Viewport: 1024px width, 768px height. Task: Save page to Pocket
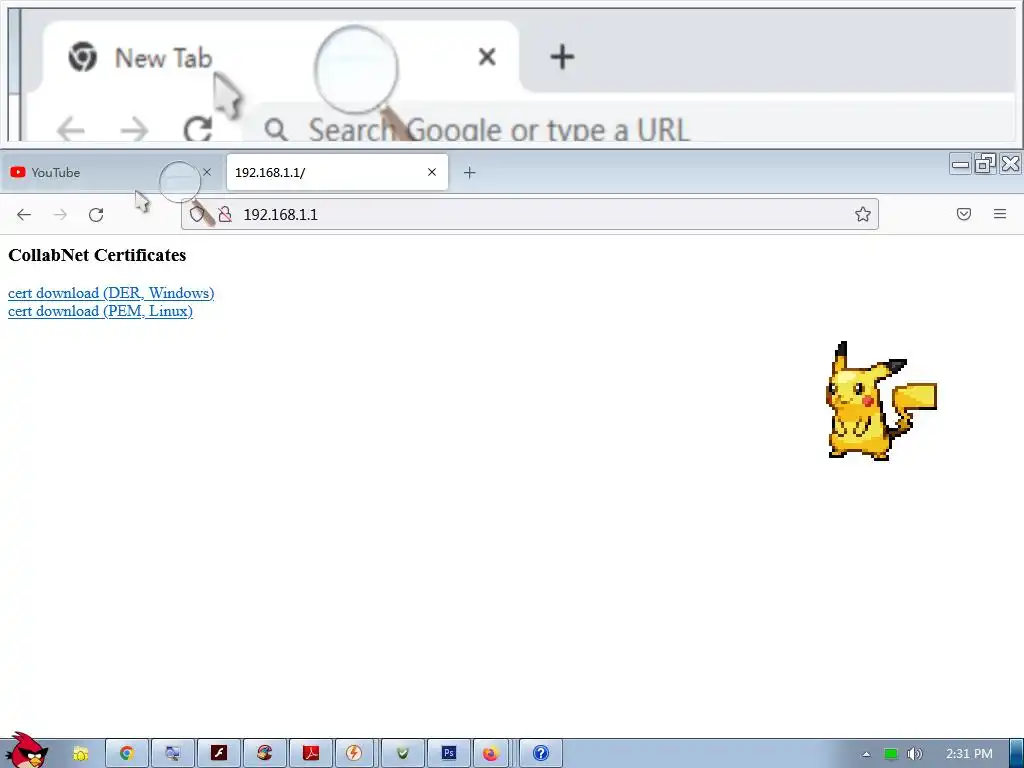click(x=964, y=214)
